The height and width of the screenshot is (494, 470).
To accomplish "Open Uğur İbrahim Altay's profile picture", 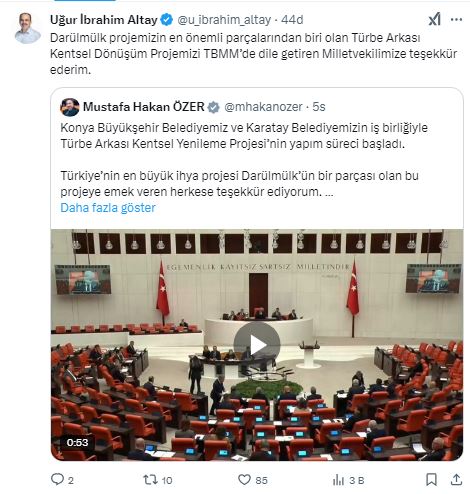I will pyautogui.click(x=28, y=28).
